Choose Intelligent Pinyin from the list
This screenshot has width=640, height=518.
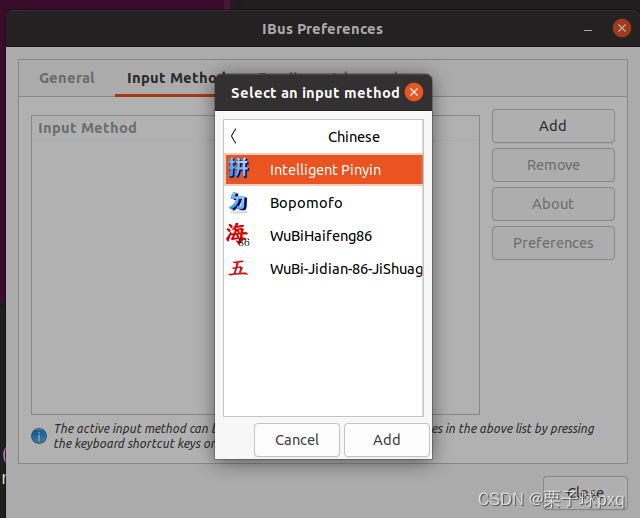[x=323, y=170]
